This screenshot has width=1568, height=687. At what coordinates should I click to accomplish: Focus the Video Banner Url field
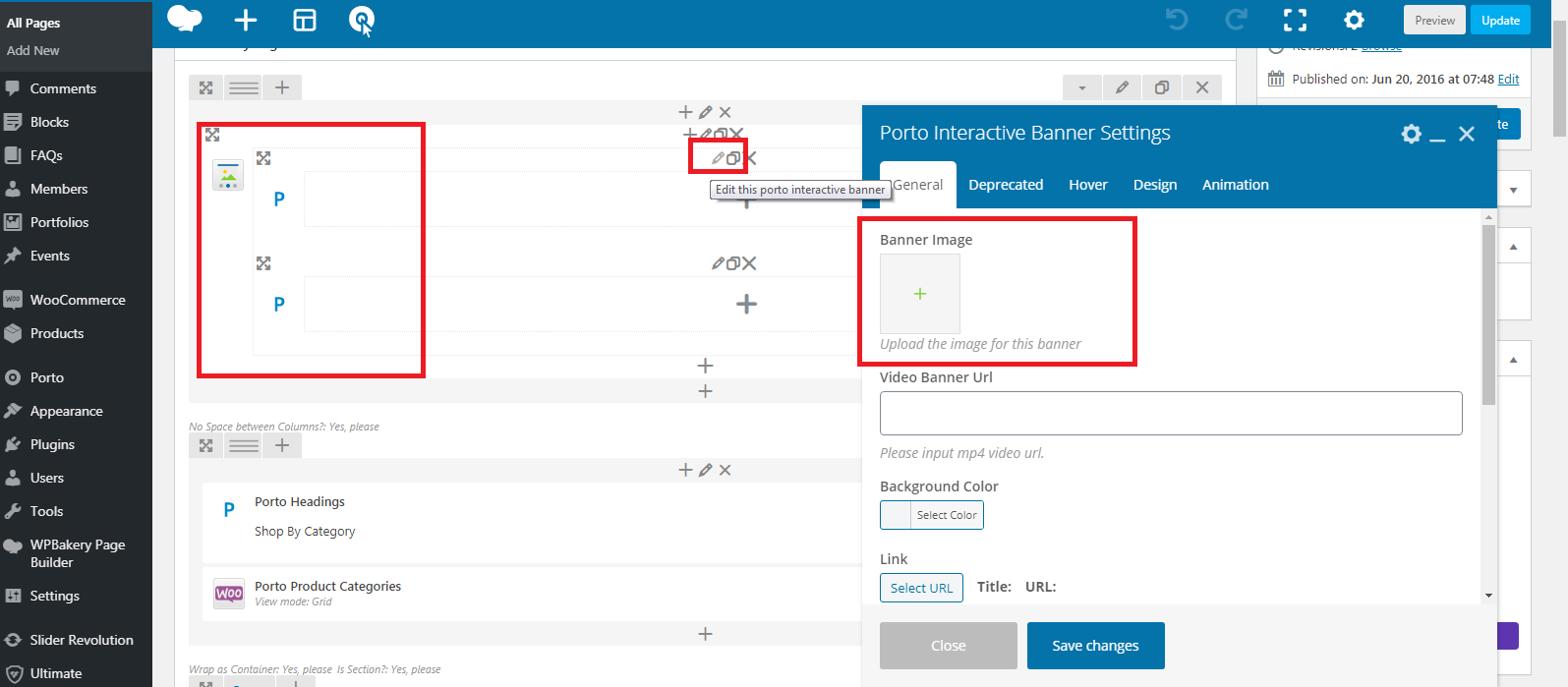tap(1171, 414)
